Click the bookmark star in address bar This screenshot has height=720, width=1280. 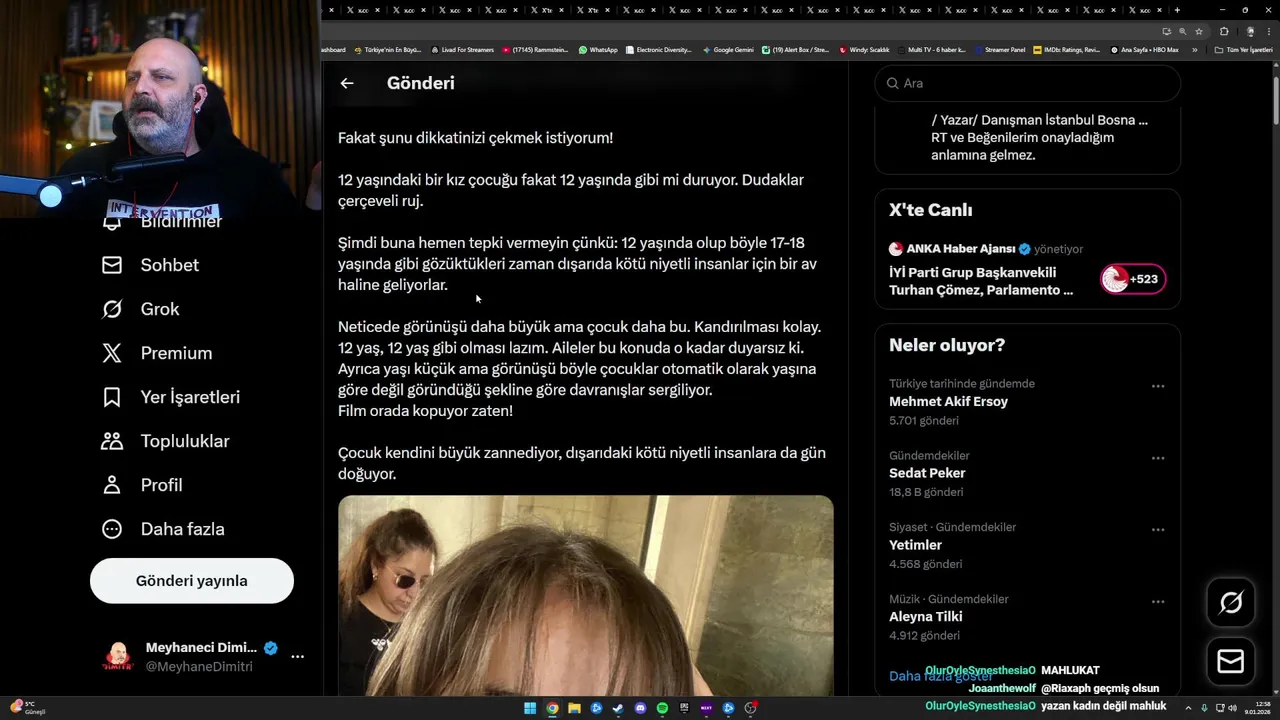pos(1199,31)
